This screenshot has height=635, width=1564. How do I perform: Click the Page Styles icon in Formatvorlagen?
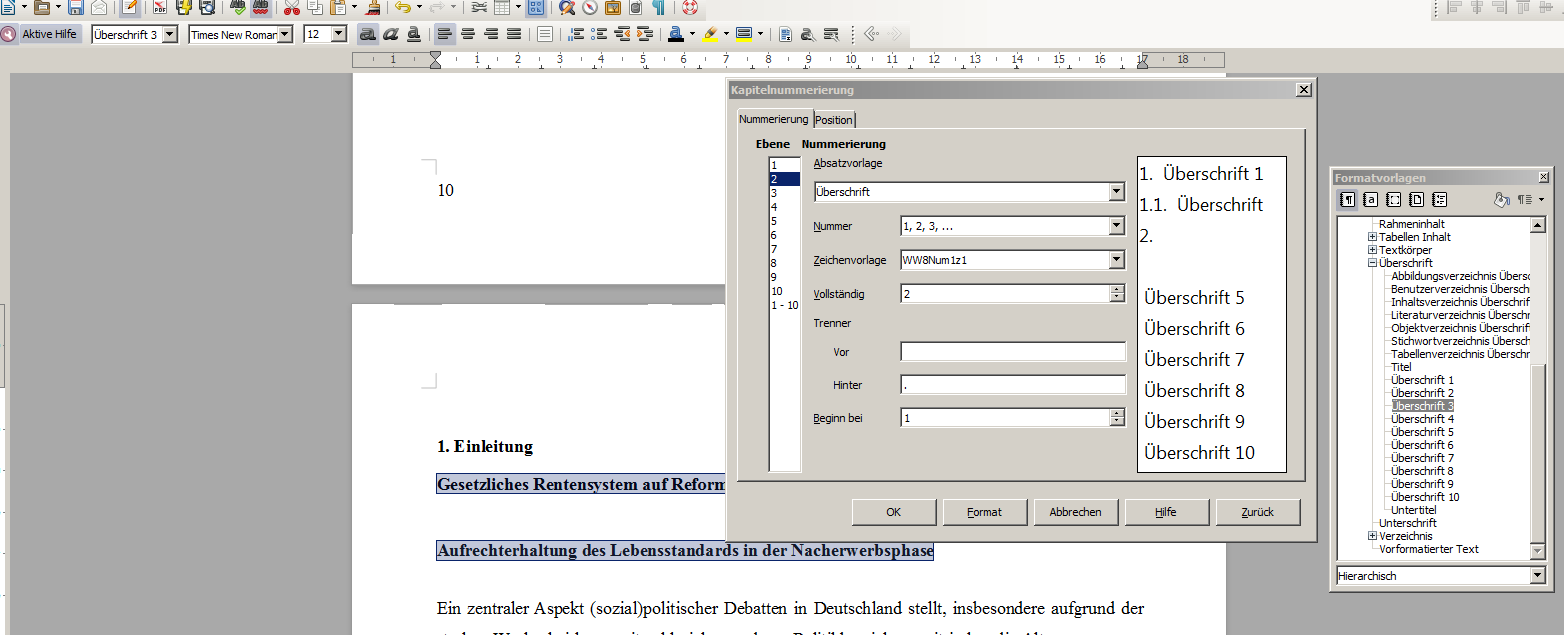(1416, 199)
